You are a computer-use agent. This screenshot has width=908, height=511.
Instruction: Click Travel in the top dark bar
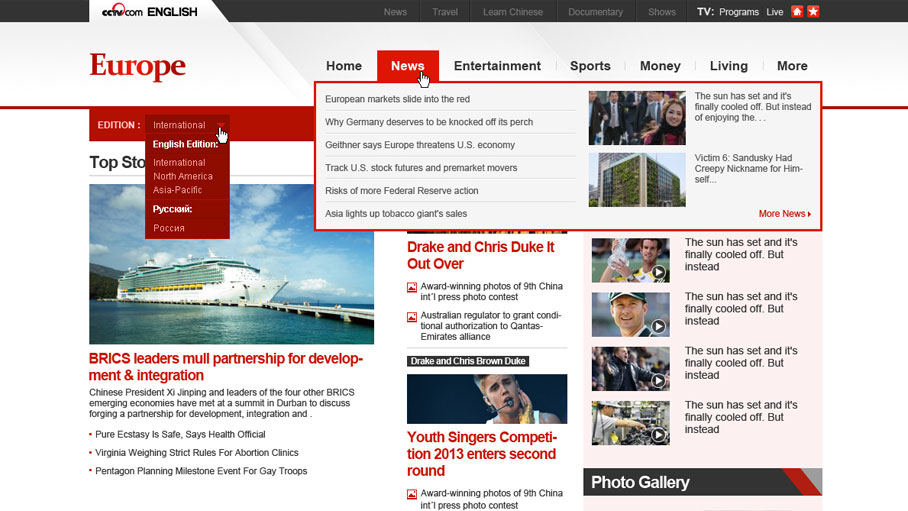[445, 12]
